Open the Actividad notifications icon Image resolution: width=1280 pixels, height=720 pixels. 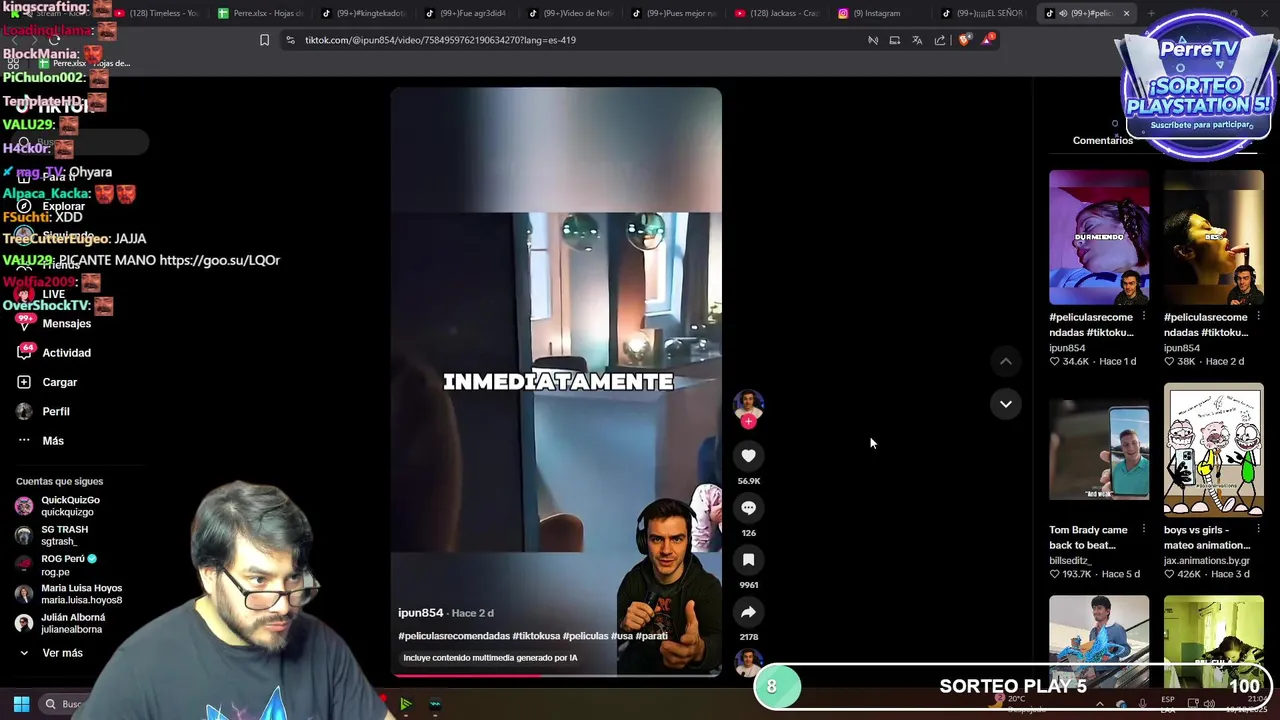point(24,352)
